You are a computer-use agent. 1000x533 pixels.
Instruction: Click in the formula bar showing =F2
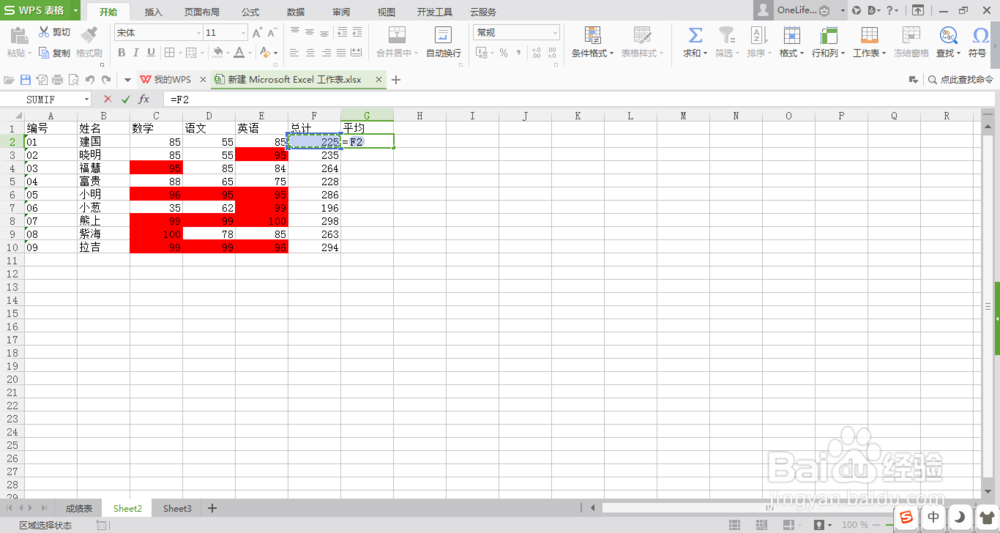coord(578,99)
